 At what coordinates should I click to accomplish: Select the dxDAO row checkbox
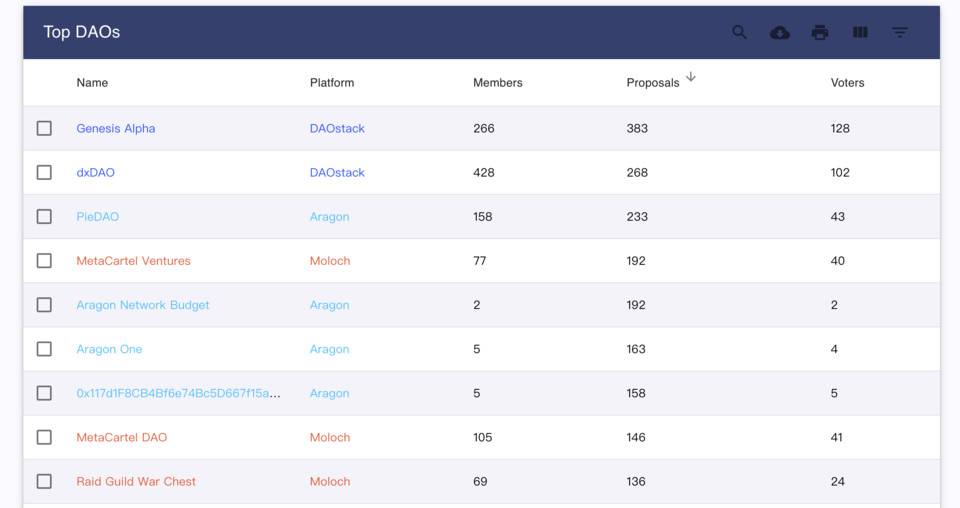pyautogui.click(x=44, y=173)
